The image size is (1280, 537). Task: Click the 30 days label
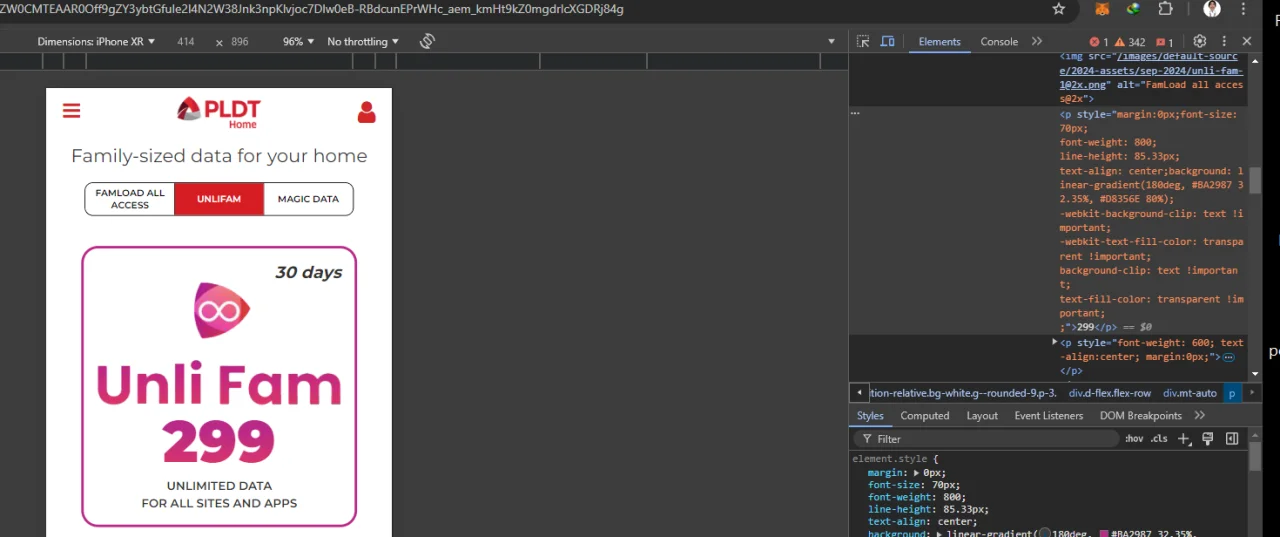point(308,272)
